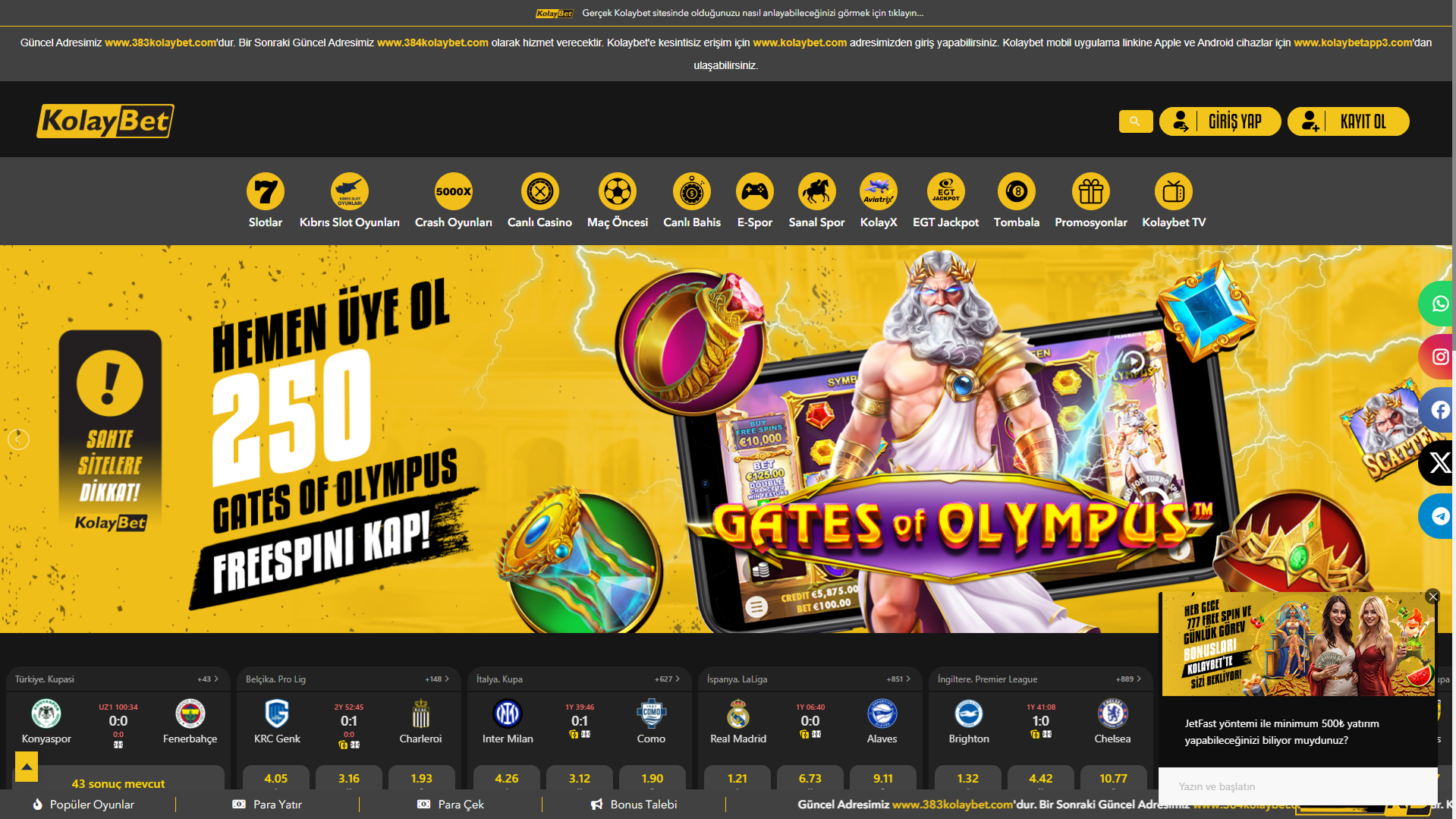Click the Chelsea team crest
1456x819 pixels.
[x=1112, y=713]
